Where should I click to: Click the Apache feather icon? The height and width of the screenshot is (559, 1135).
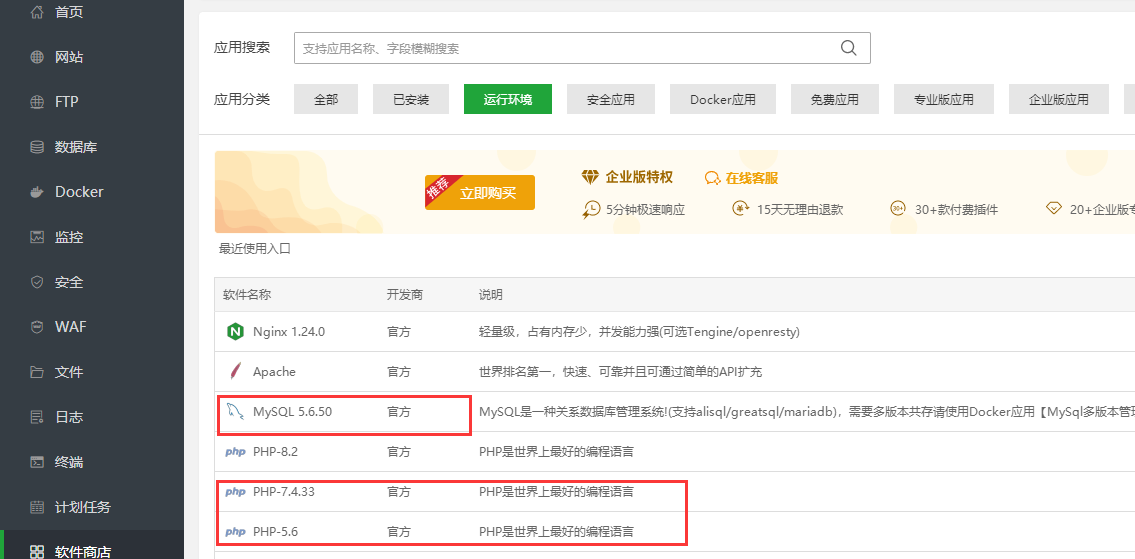pos(235,372)
